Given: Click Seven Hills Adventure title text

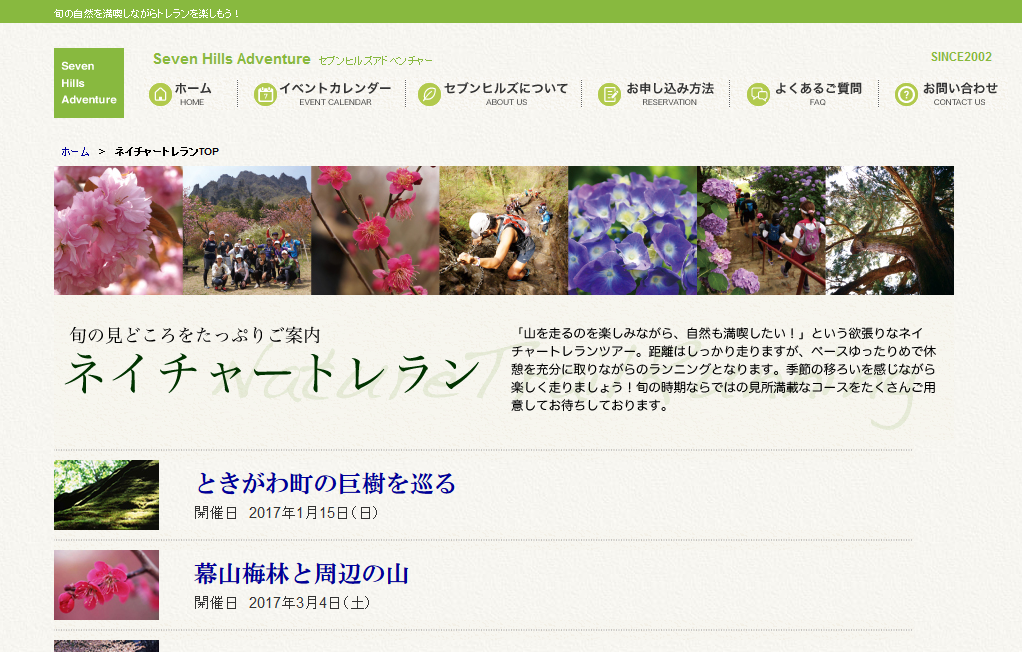Looking at the screenshot, I should (x=231, y=59).
